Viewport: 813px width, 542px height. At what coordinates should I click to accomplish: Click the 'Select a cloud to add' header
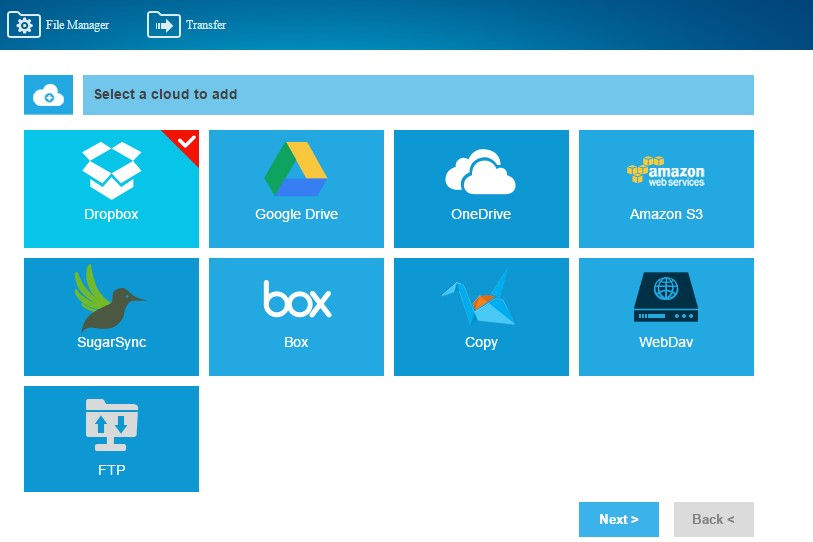pos(418,95)
